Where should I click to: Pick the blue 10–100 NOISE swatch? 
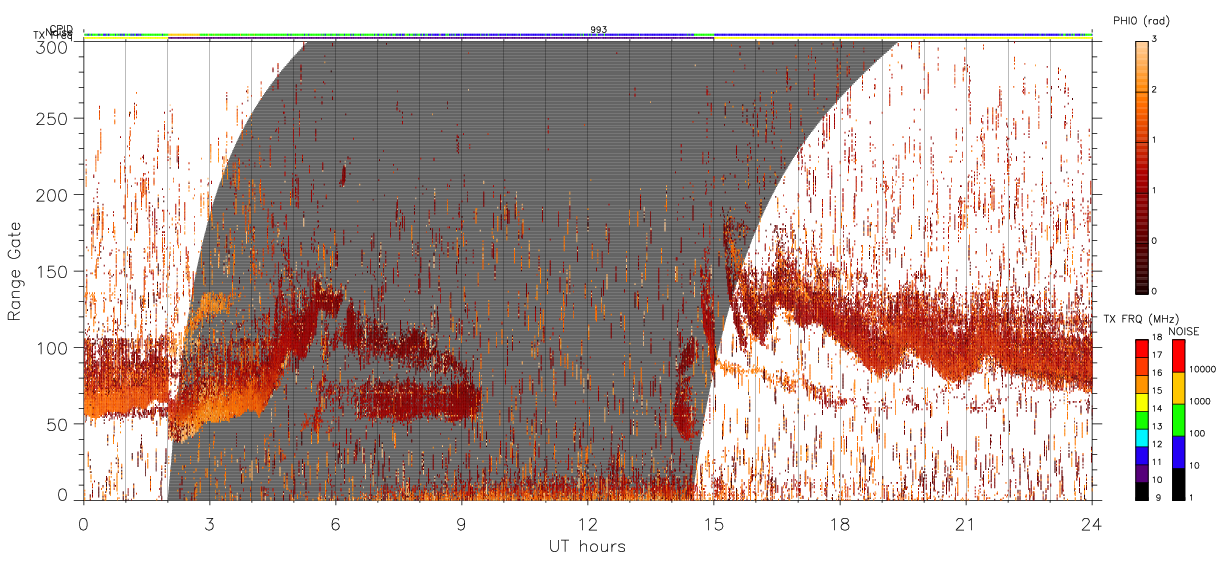[1180, 452]
